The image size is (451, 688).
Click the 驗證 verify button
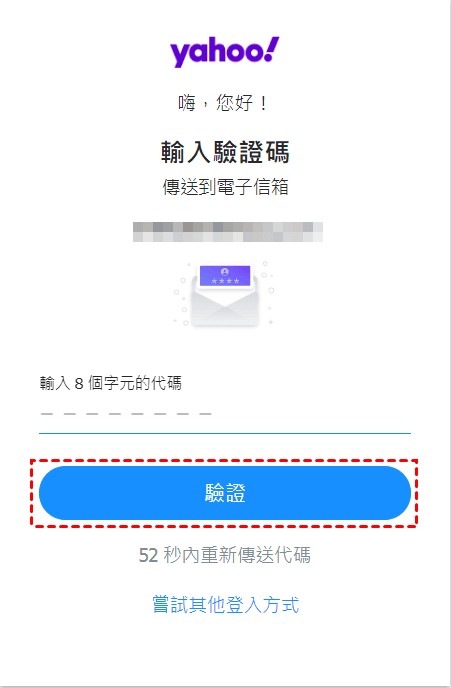pos(225,493)
